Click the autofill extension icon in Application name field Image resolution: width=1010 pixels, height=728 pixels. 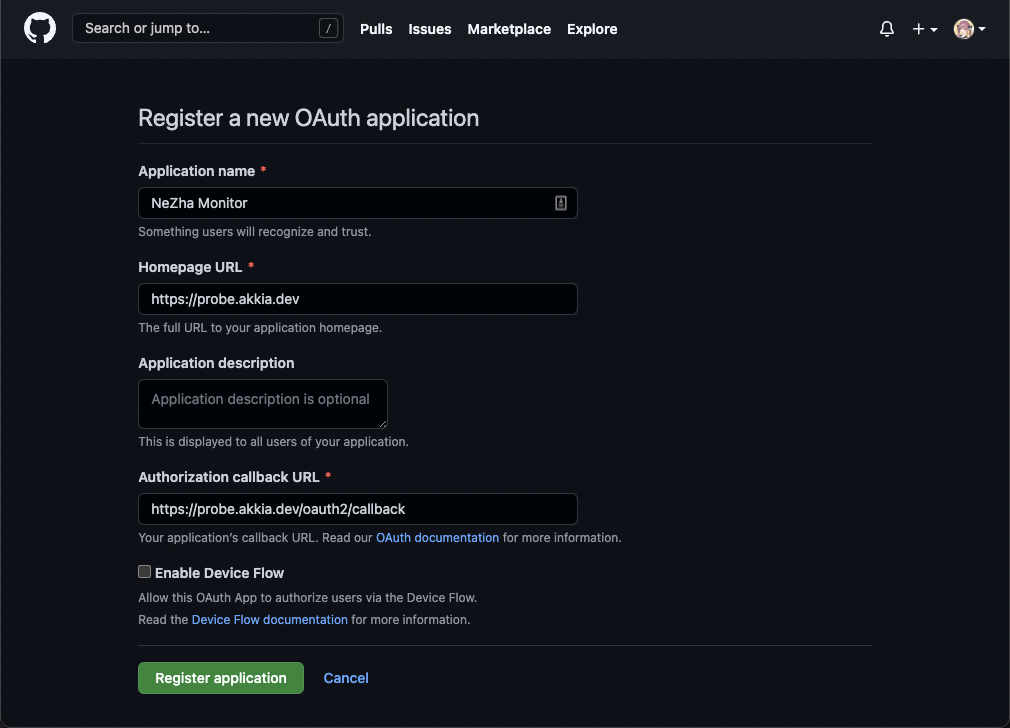(562, 203)
